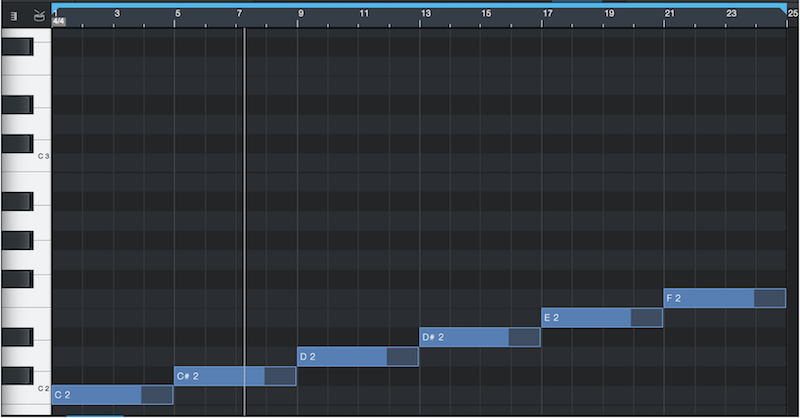Click bar 19 on the ruler

(609, 14)
